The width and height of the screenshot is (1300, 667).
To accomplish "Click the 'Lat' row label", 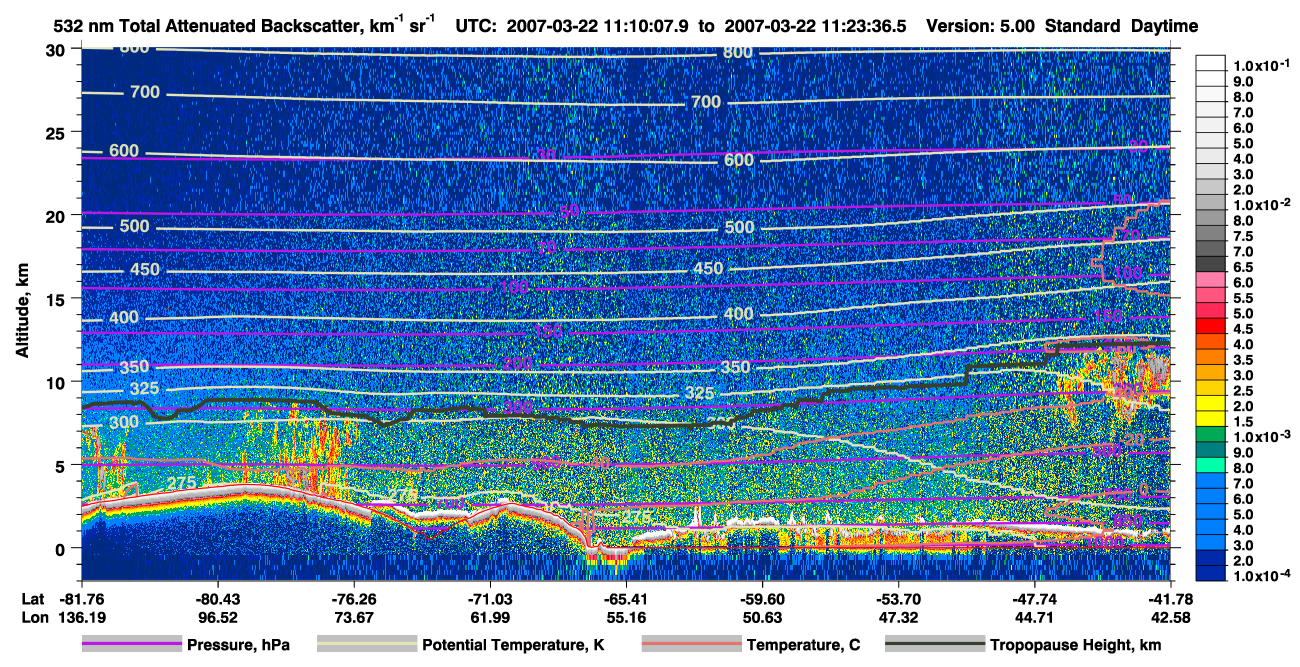I will 32,599.
